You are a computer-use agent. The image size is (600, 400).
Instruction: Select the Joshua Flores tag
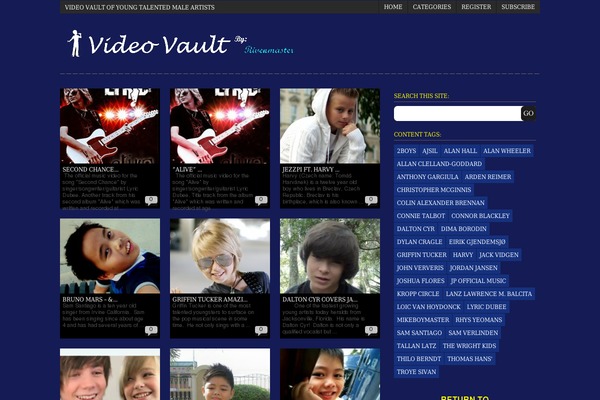tap(421, 281)
